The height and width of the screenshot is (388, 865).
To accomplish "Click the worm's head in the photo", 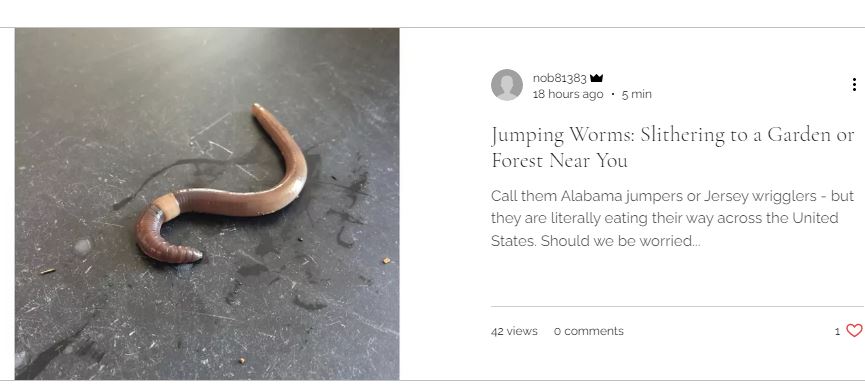I will [189, 254].
